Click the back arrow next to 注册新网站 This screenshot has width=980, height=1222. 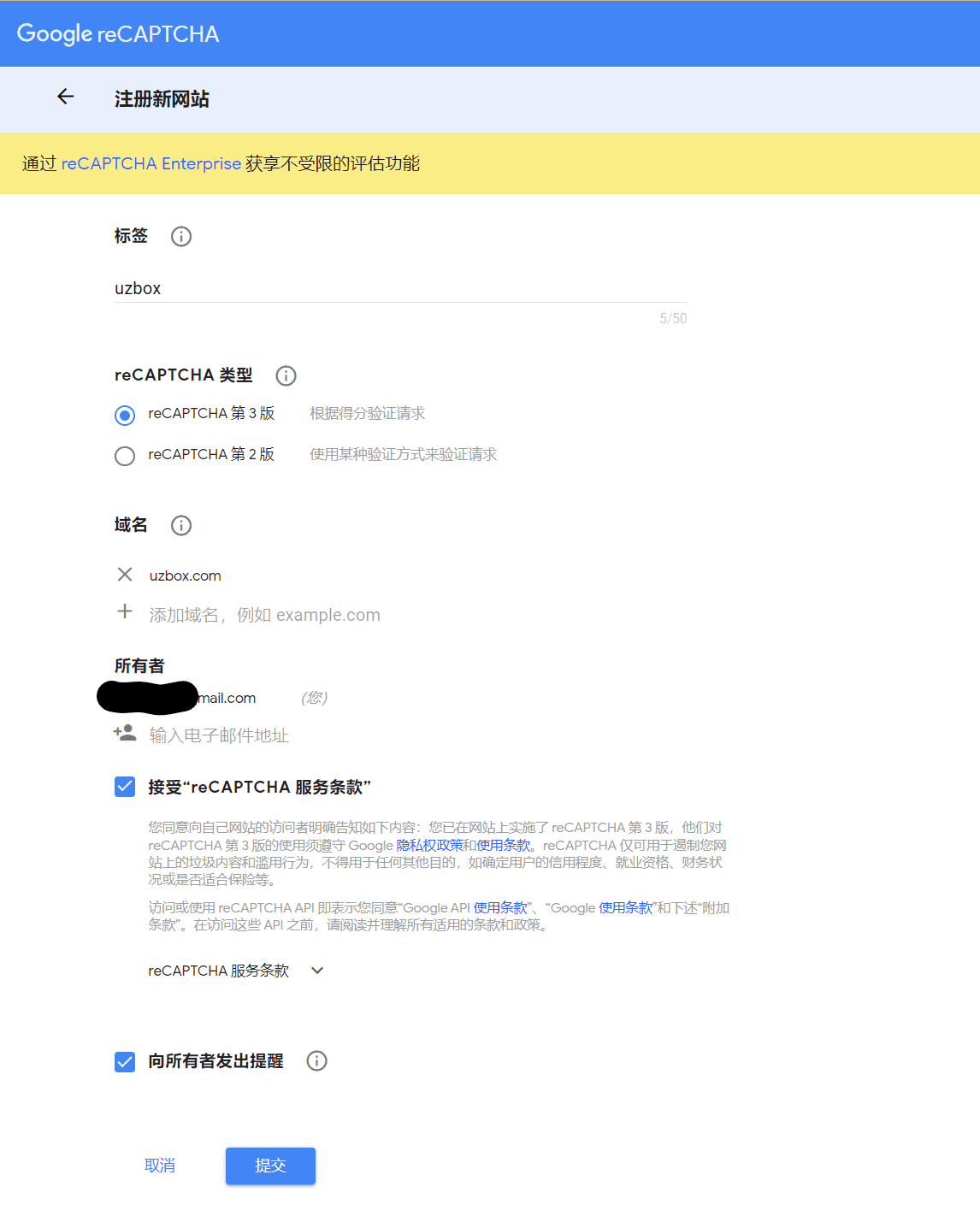[65, 97]
